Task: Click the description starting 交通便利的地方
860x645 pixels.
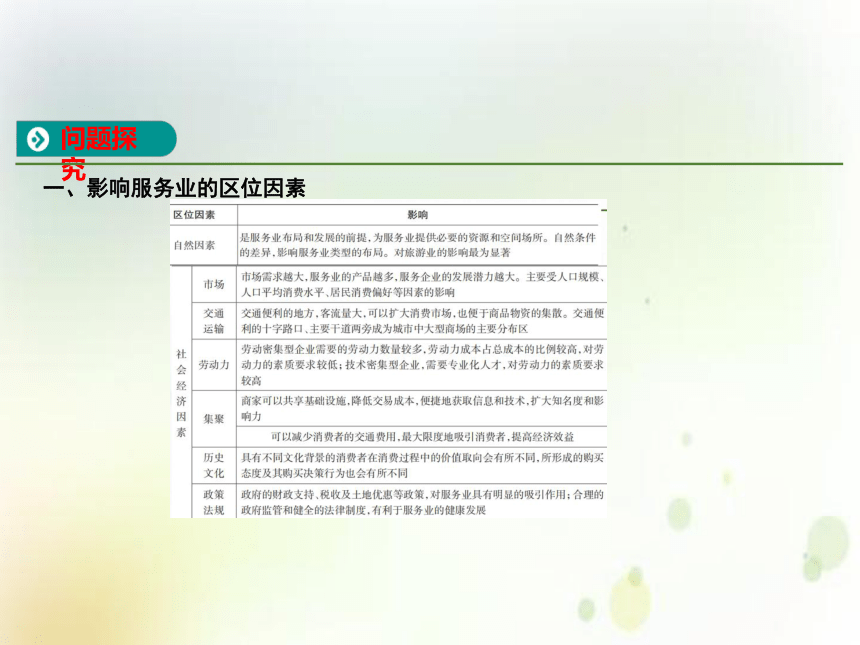Action: pyautogui.click(x=422, y=321)
